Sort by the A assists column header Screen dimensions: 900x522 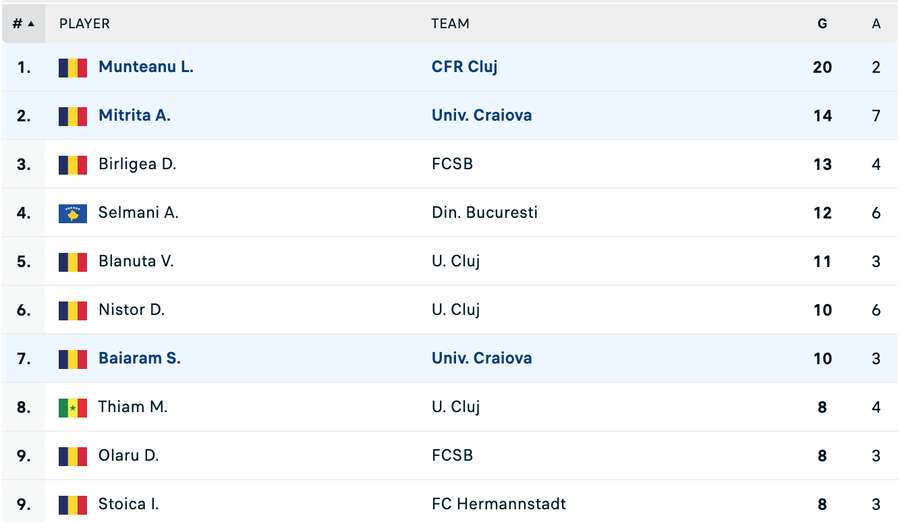[x=876, y=24]
